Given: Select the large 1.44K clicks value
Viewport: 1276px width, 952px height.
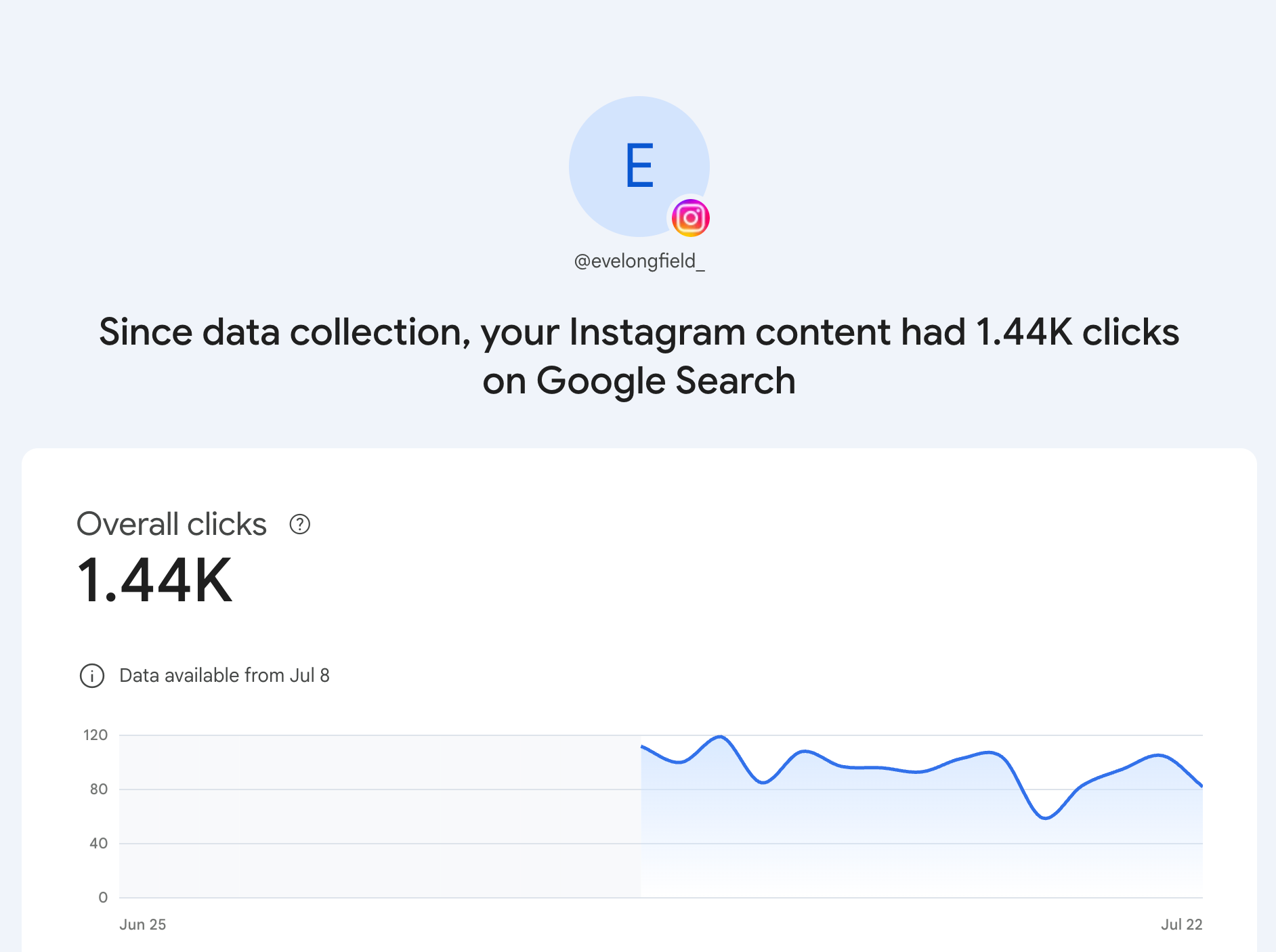Looking at the screenshot, I should (x=155, y=580).
